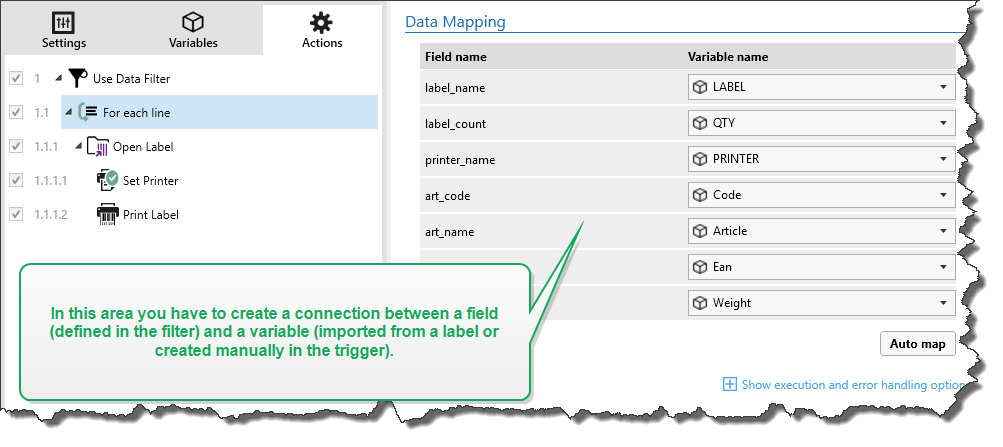This screenshot has height=447, width=1003.
Task: Click the For each line loop icon
Action: click(x=87, y=112)
